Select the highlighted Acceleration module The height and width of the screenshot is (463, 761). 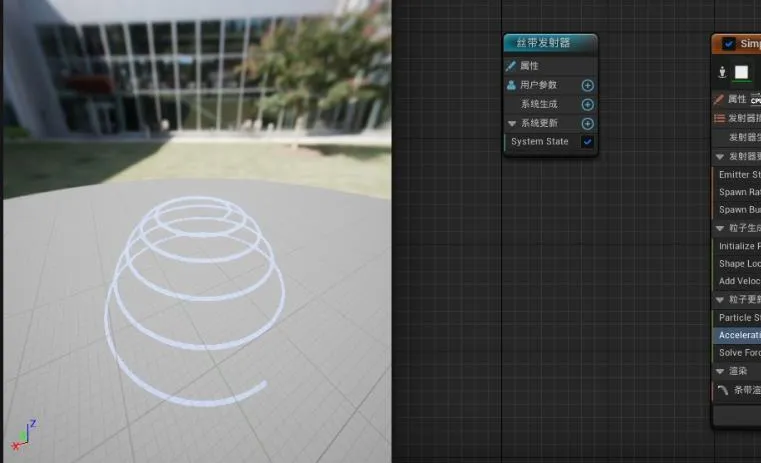click(x=737, y=335)
